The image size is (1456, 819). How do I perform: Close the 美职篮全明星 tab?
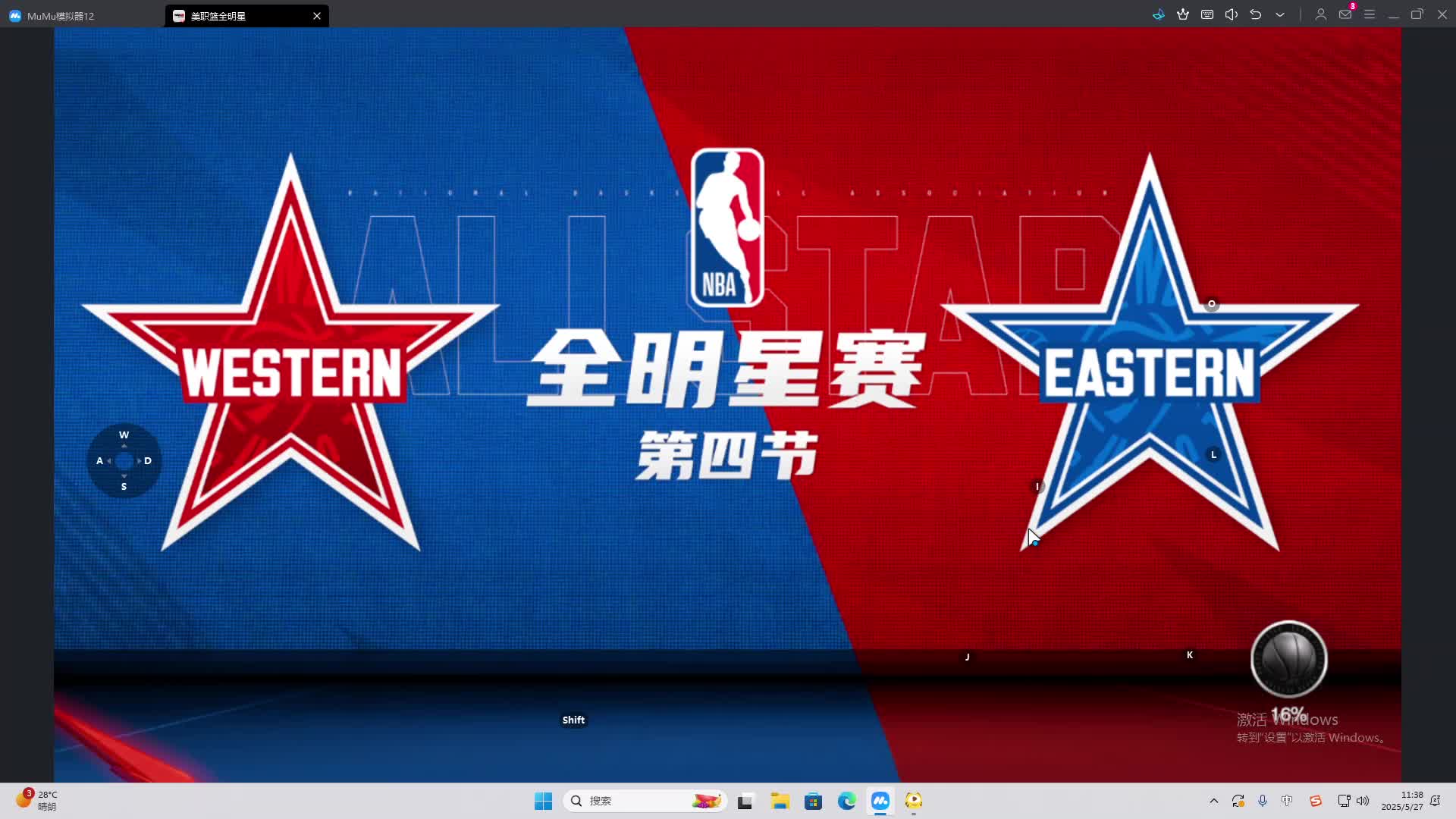tap(317, 16)
